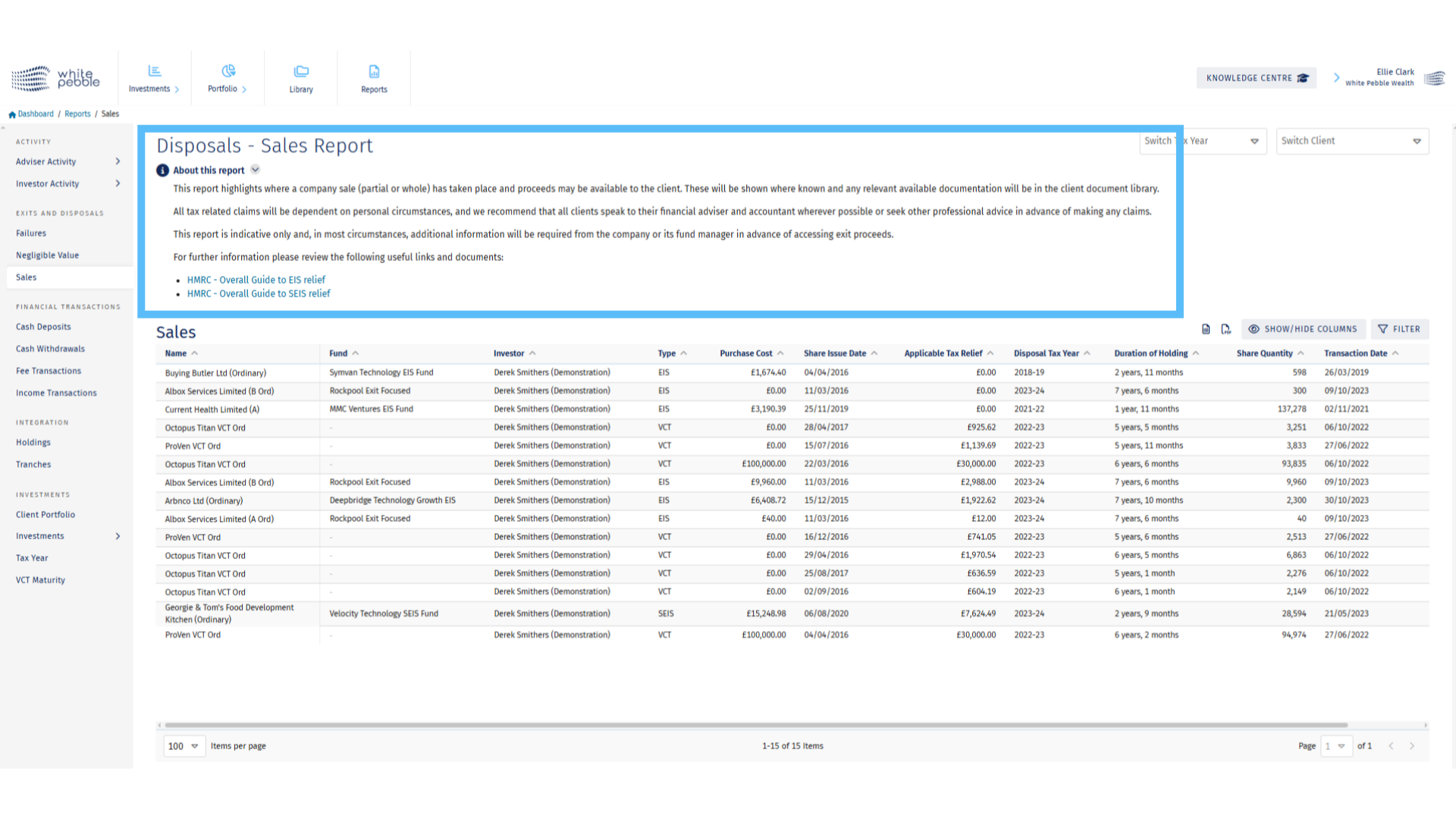Open the Filter button
Viewport: 1456px width, 819px height.
pos(1399,329)
